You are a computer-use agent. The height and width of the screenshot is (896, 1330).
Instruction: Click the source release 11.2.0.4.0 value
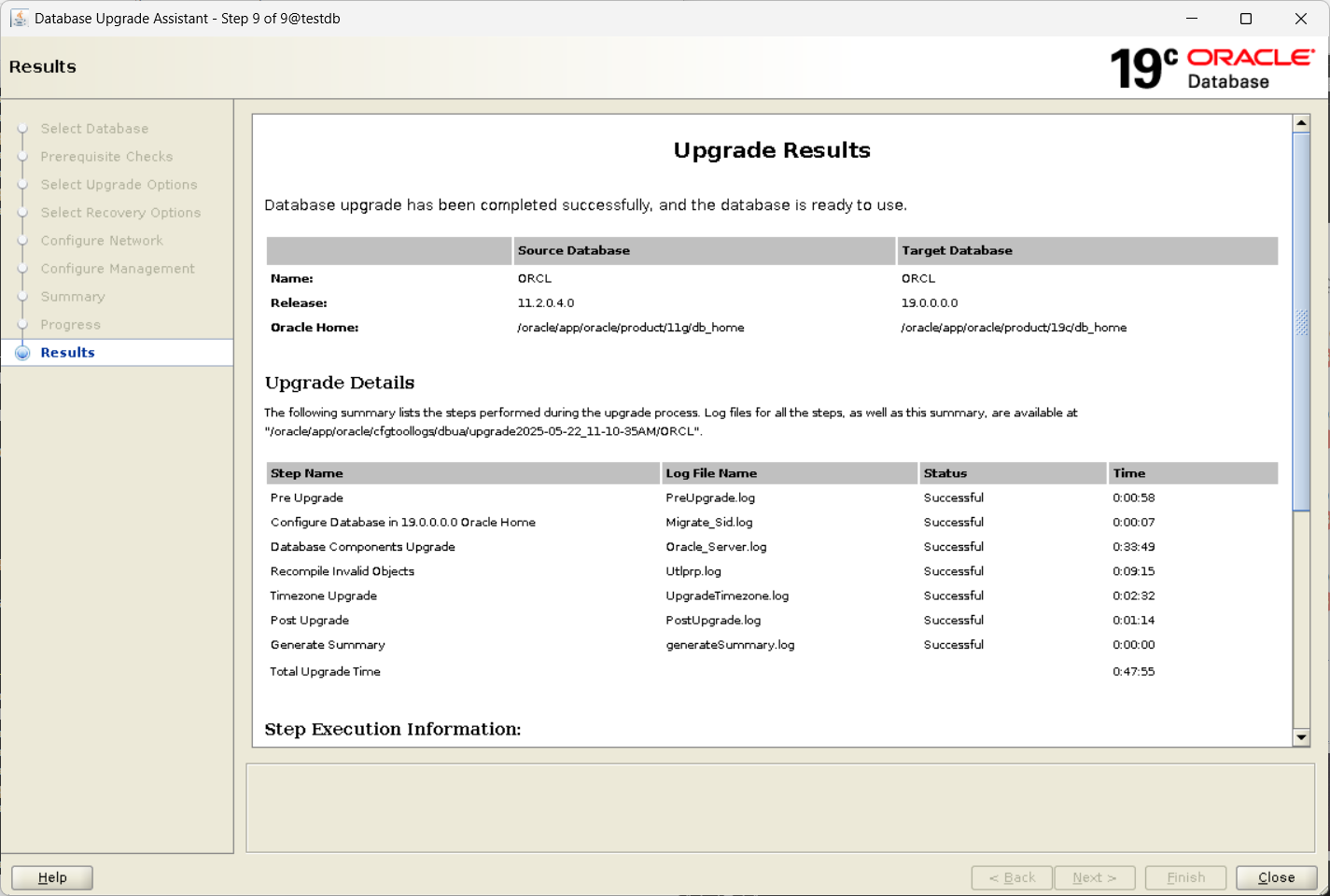pos(546,303)
